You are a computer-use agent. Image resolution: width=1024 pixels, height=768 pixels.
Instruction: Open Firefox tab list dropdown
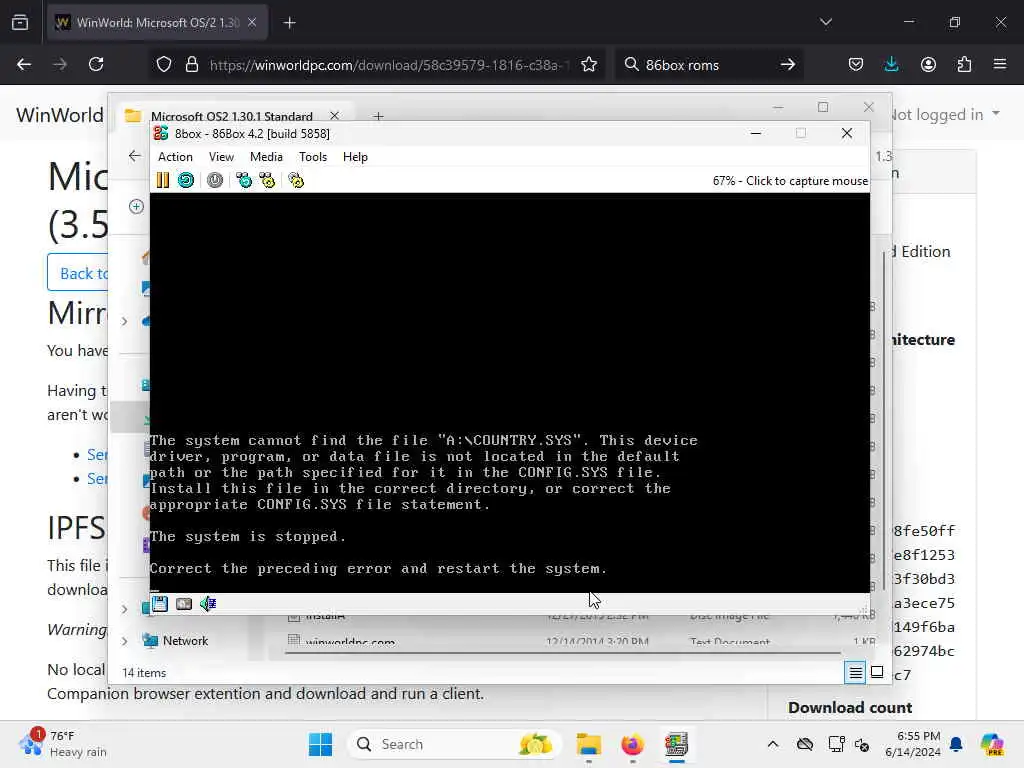[x=825, y=22]
